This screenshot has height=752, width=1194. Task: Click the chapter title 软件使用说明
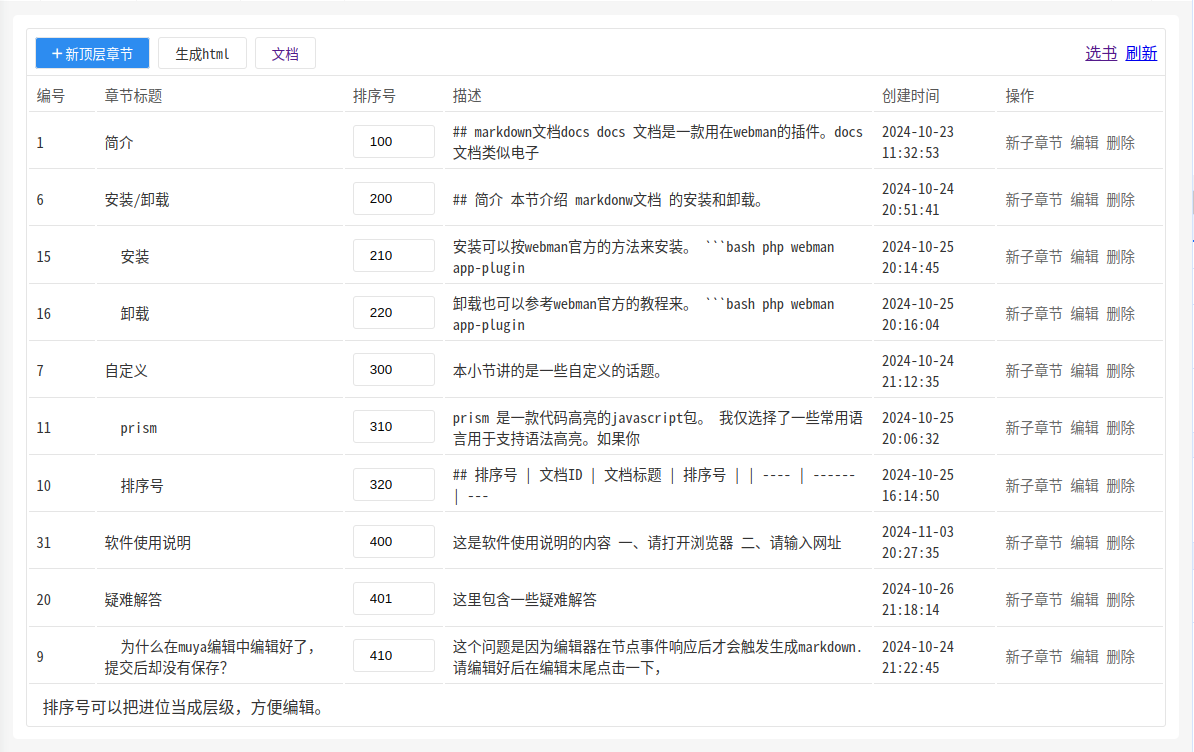(x=148, y=543)
